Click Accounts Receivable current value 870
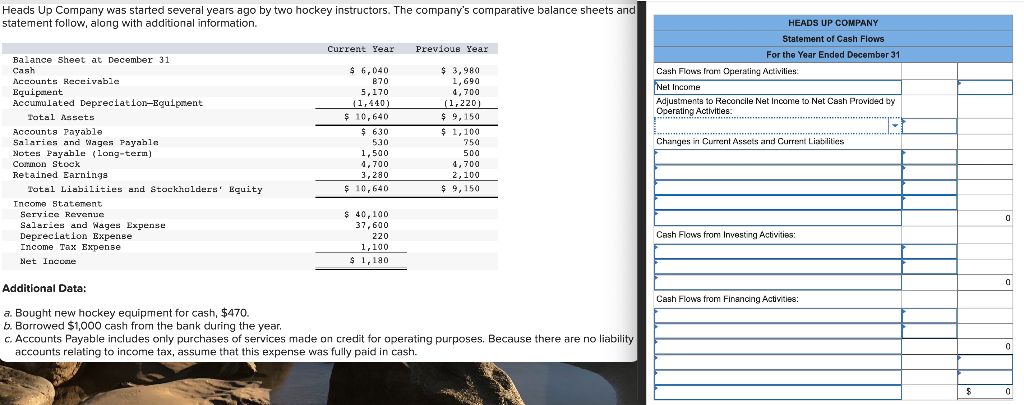The height and width of the screenshot is (405, 1024). coord(381,81)
